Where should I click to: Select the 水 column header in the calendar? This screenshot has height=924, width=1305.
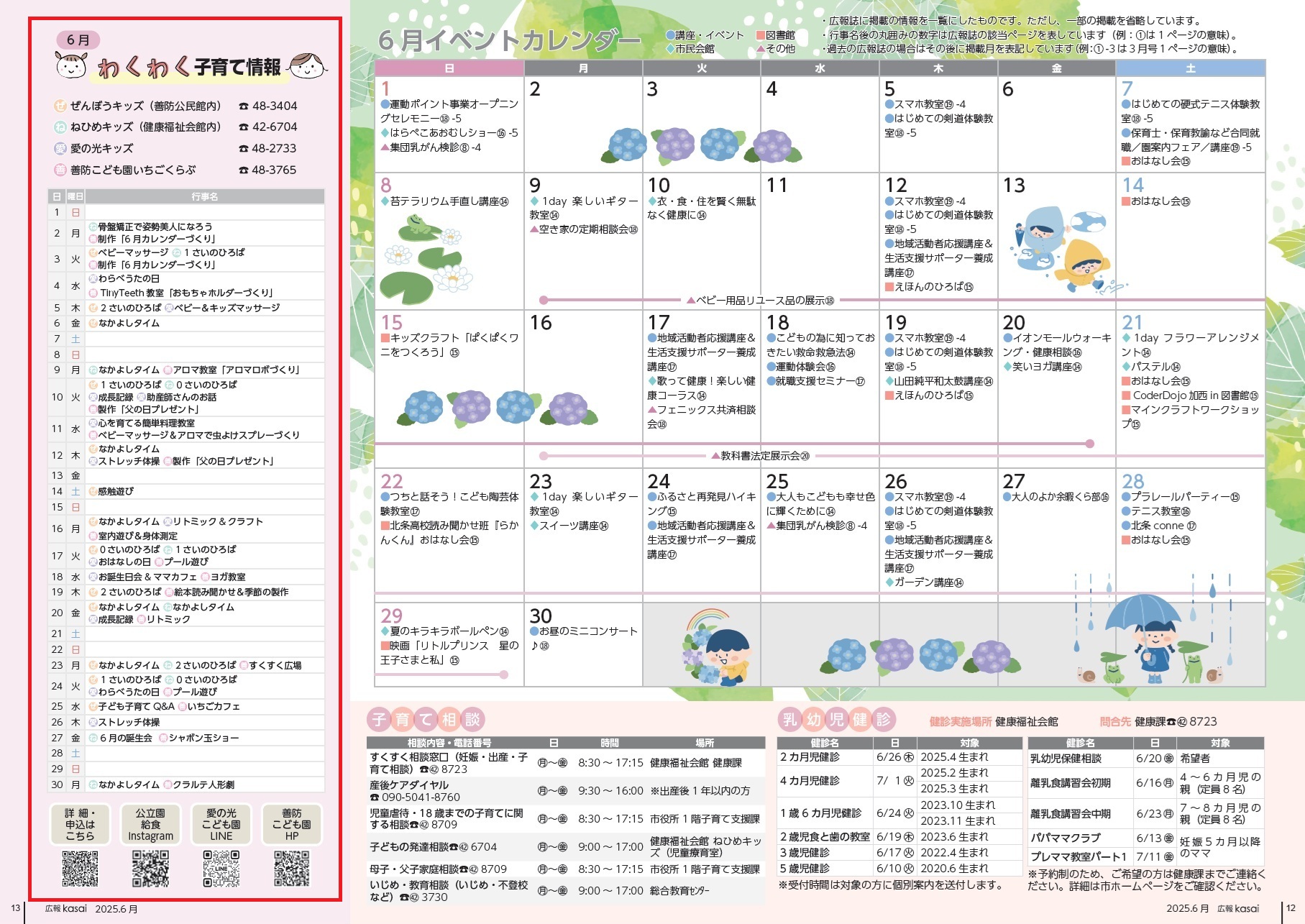(820, 68)
